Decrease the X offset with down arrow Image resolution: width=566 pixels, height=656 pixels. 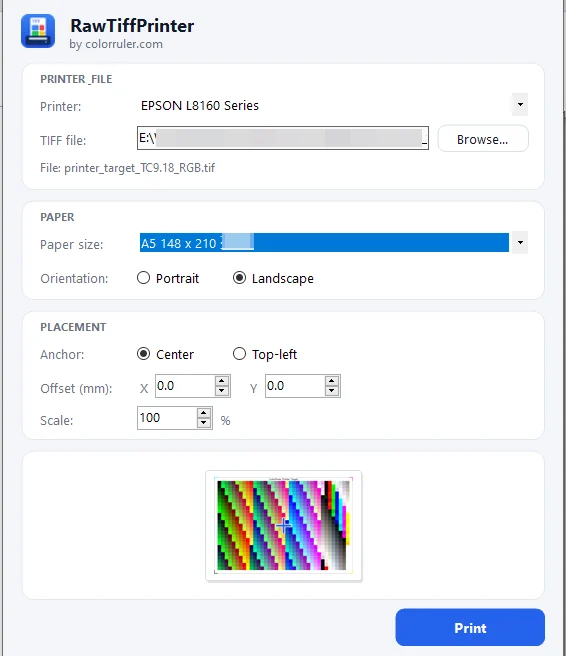[222, 391]
